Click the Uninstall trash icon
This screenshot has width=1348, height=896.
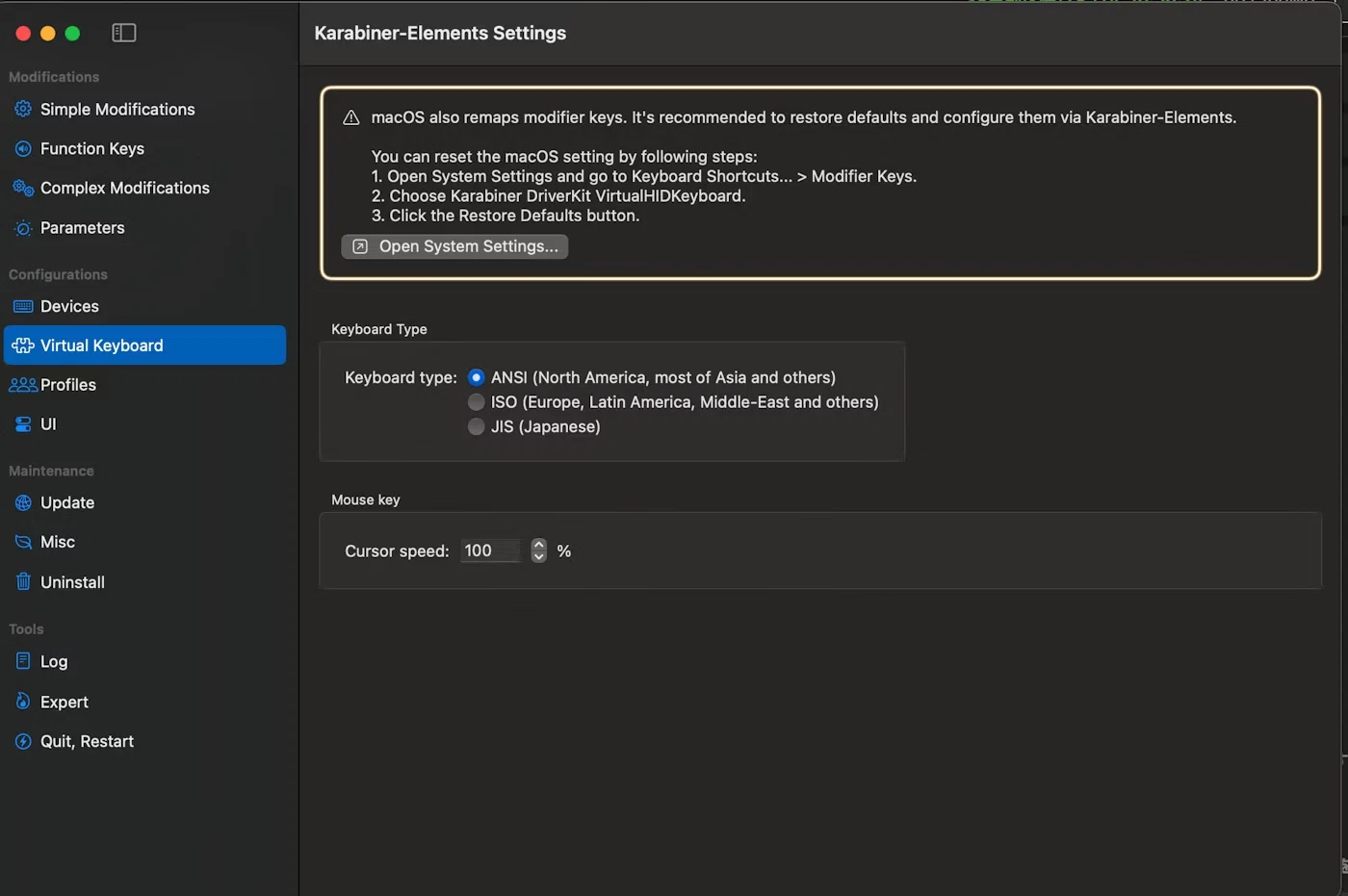(x=23, y=582)
